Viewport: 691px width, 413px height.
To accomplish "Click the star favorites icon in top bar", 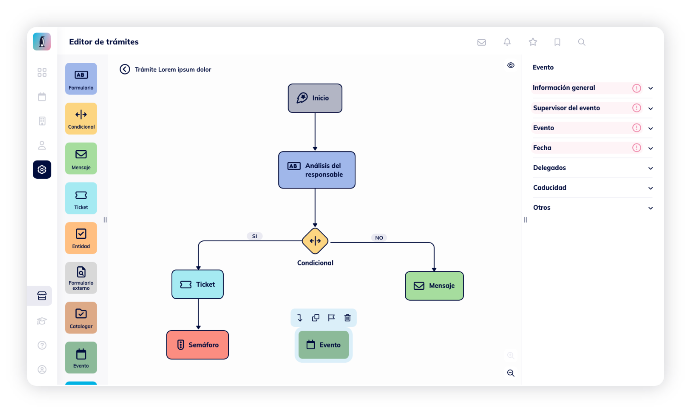I will (x=533, y=42).
